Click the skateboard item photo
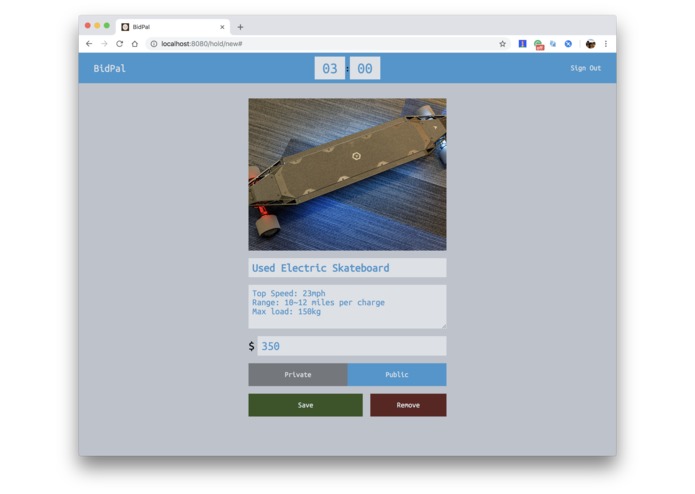 point(348,175)
